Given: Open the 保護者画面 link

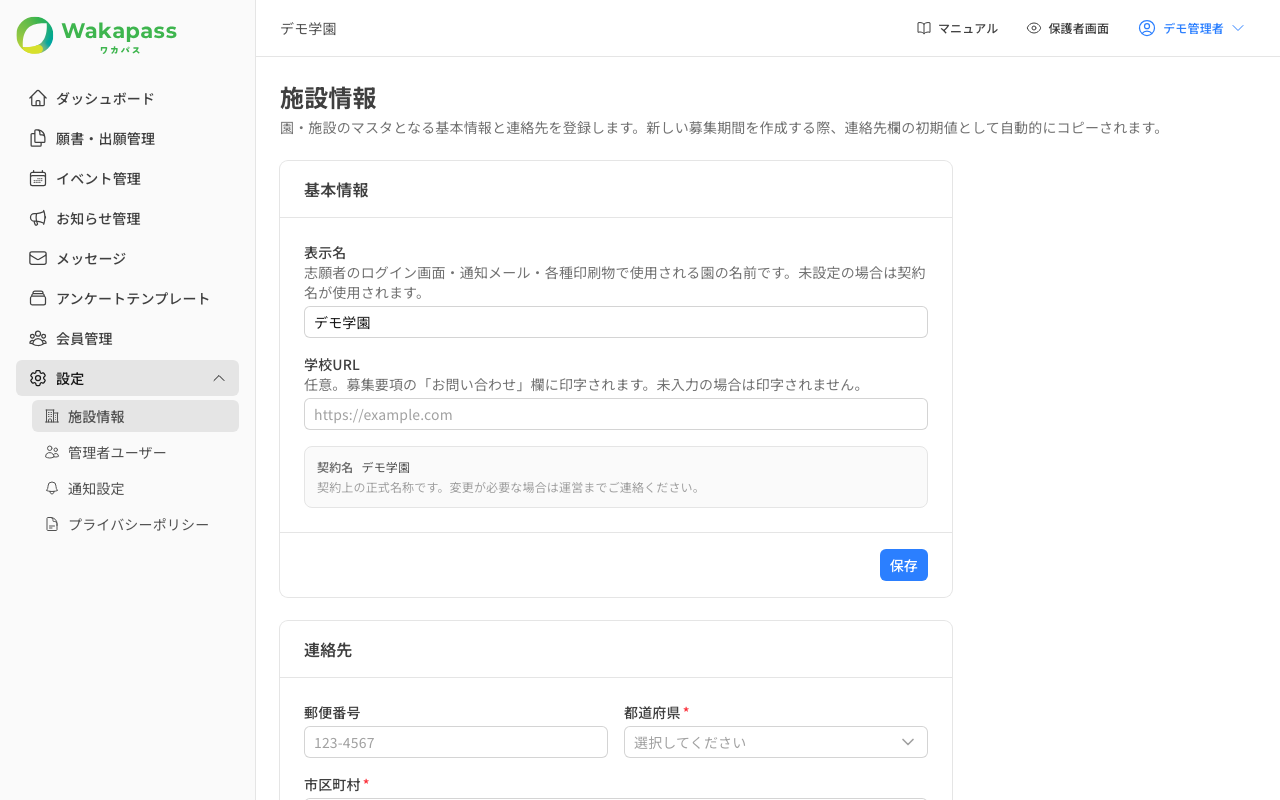Looking at the screenshot, I should (x=1068, y=28).
